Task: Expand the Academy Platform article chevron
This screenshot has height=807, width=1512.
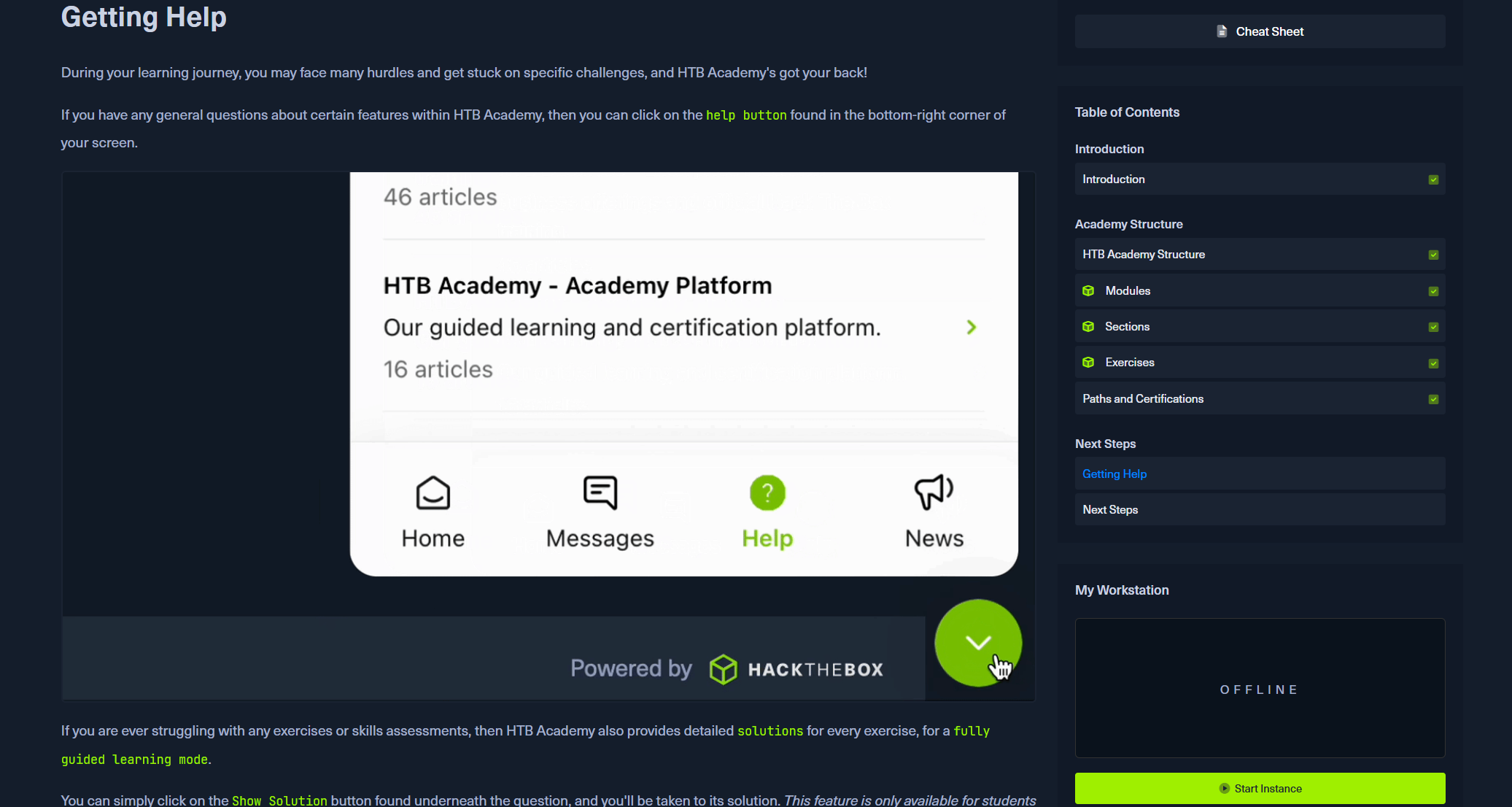Action: click(971, 328)
